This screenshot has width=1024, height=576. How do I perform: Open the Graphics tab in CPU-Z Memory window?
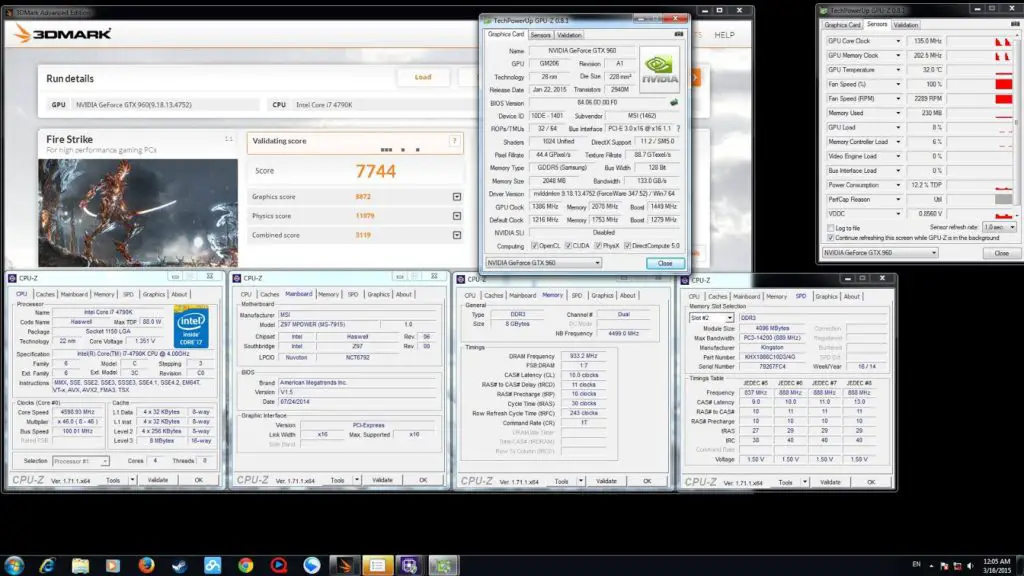pyautogui.click(x=602, y=296)
